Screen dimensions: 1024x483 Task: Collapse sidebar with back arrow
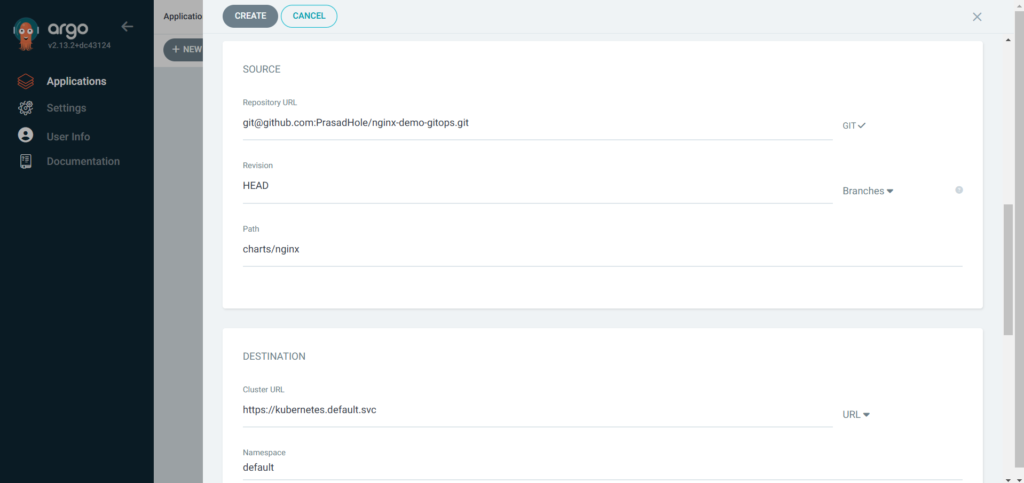pos(127,27)
